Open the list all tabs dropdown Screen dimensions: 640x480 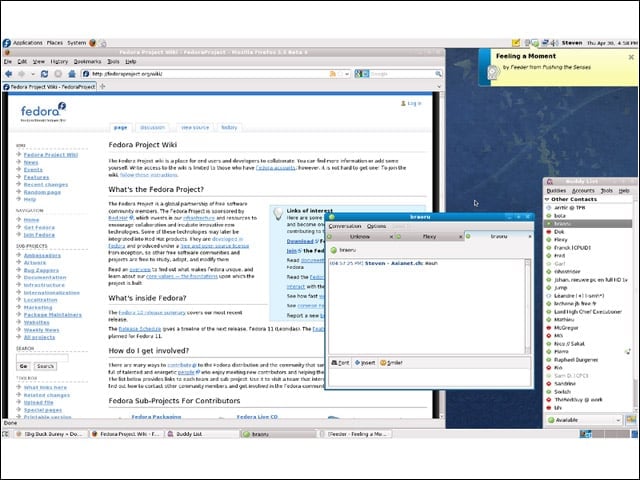coord(439,87)
